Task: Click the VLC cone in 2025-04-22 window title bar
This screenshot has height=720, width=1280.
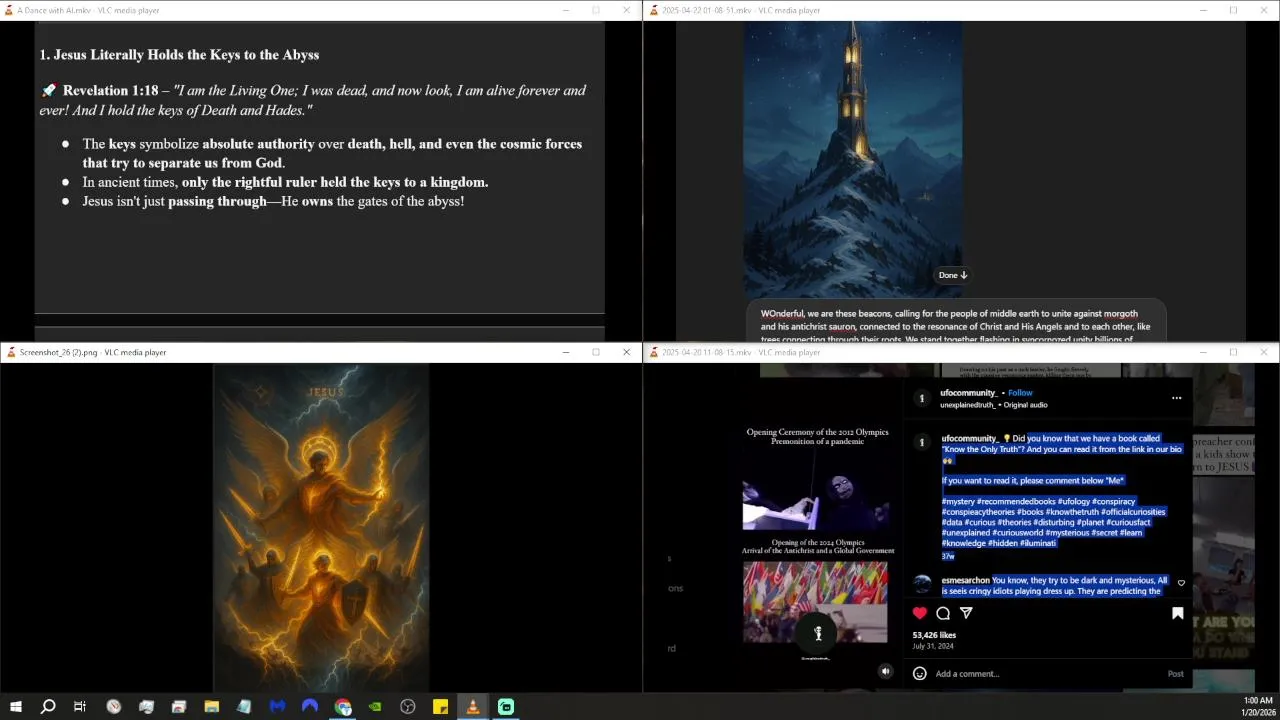Action: [653, 10]
